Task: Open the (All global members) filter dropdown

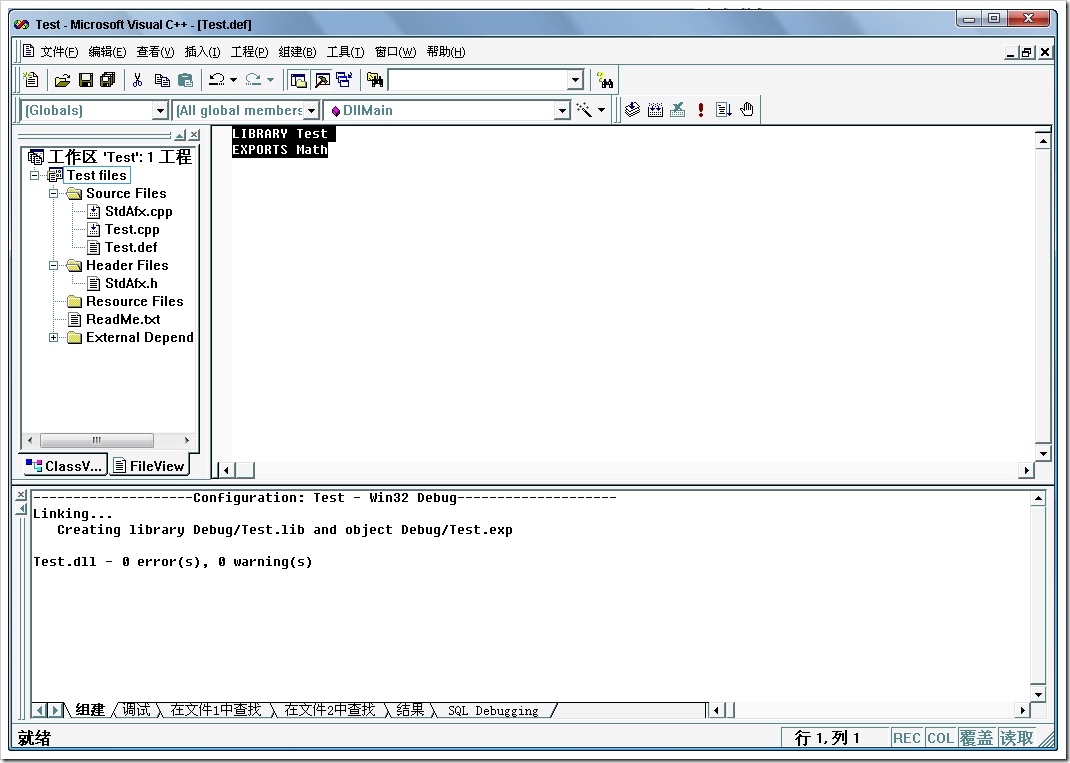Action: (x=311, y=111)
